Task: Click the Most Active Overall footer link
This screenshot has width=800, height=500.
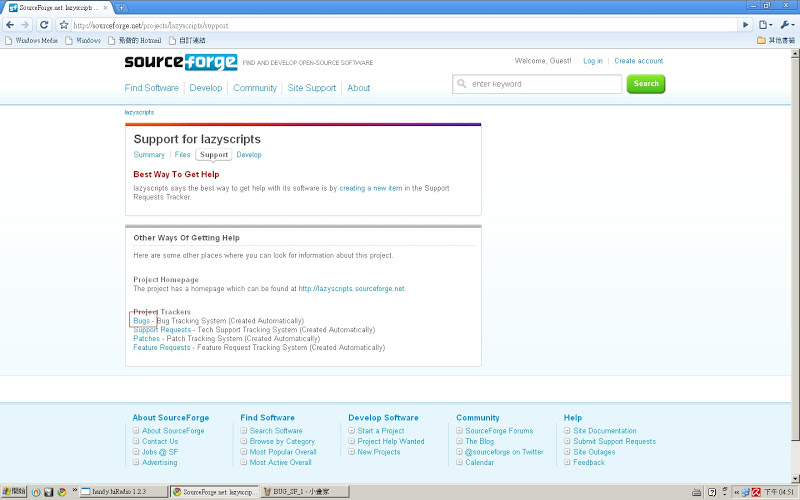Action: [281, 463]
